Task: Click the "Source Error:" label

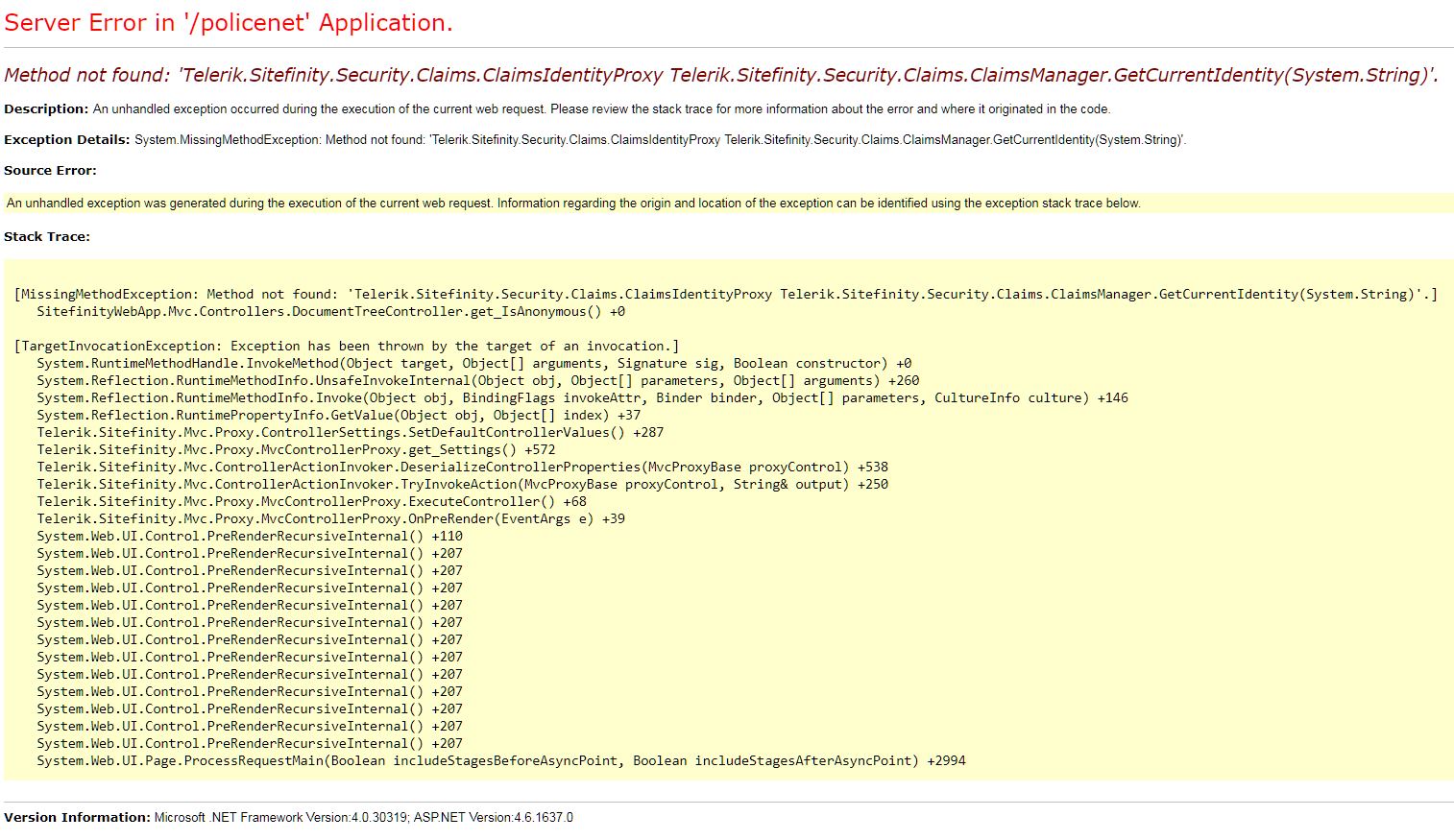Action: coord(50,170)
